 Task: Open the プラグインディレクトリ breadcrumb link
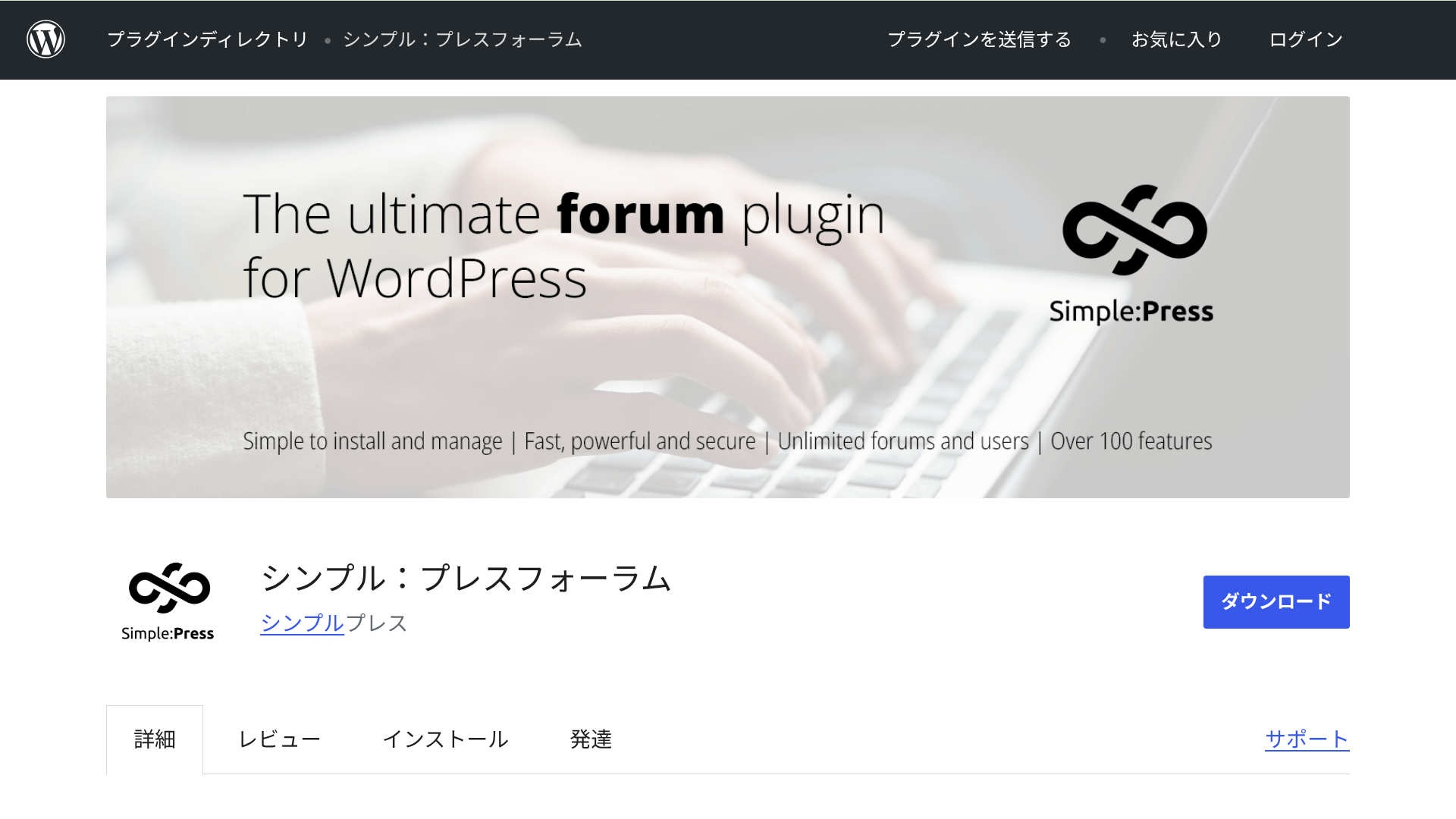[208, 39]
